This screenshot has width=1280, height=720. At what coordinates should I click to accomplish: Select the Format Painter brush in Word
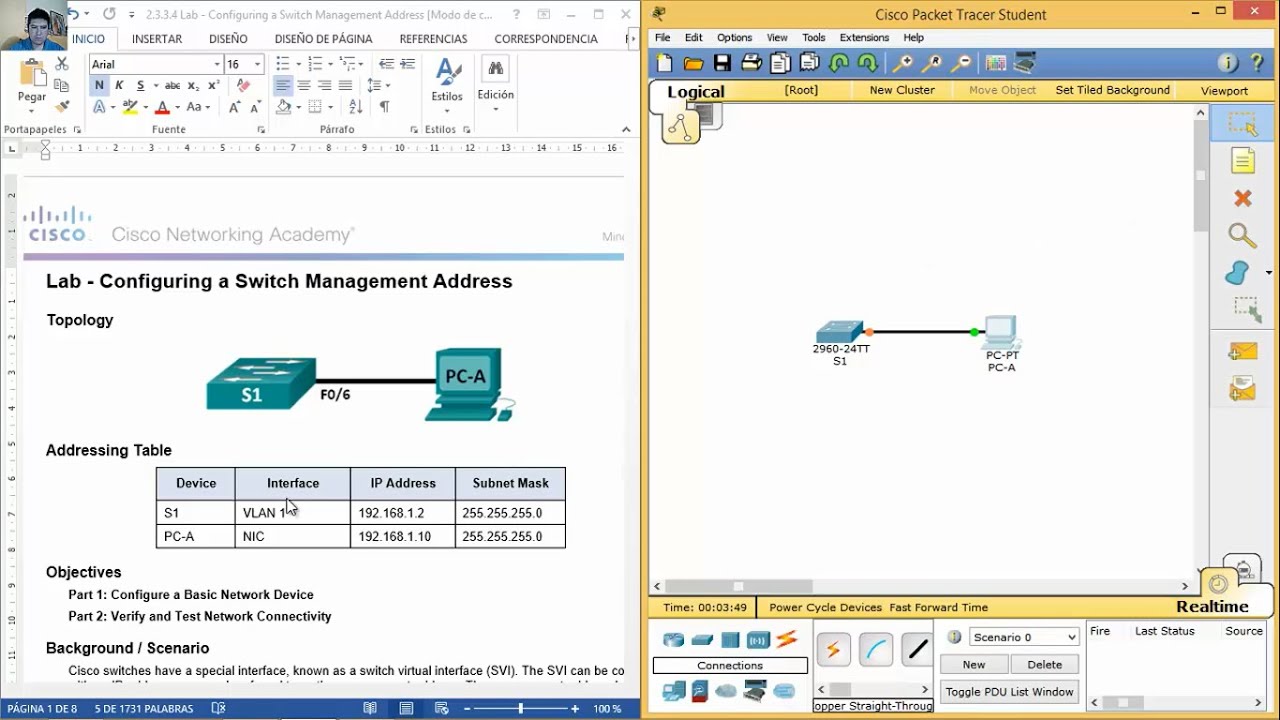pyautogui.click(x=62, y=106)
